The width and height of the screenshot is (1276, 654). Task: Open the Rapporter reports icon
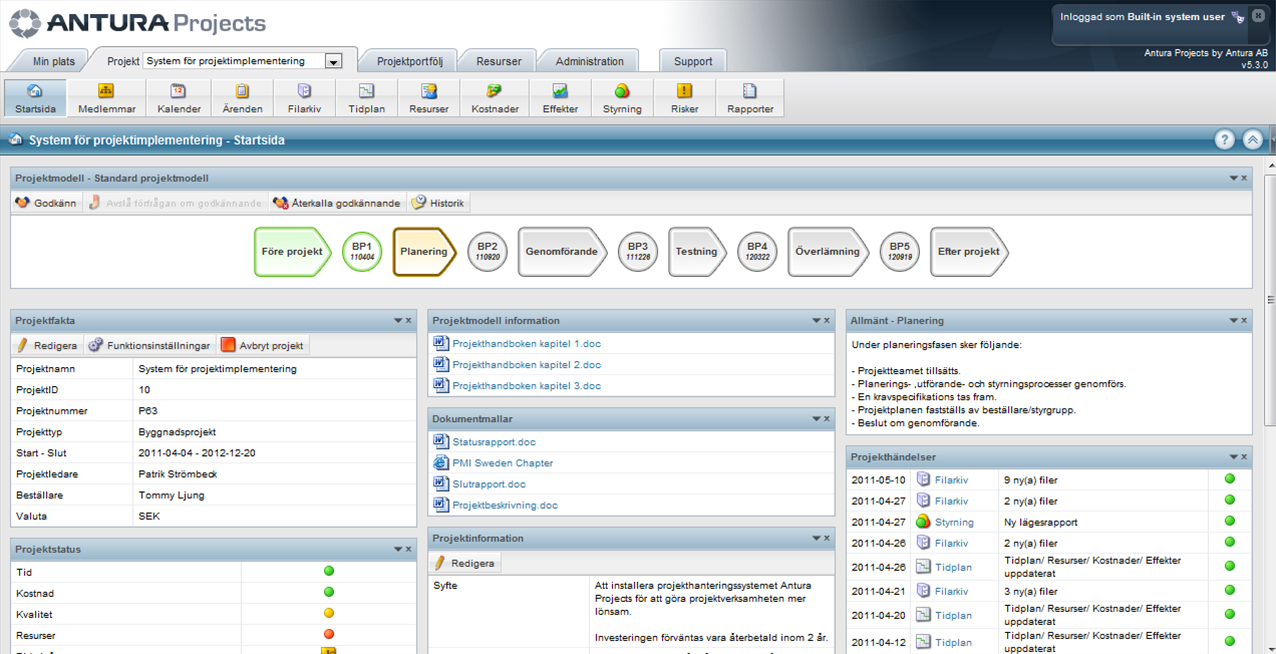coord(750,98)
